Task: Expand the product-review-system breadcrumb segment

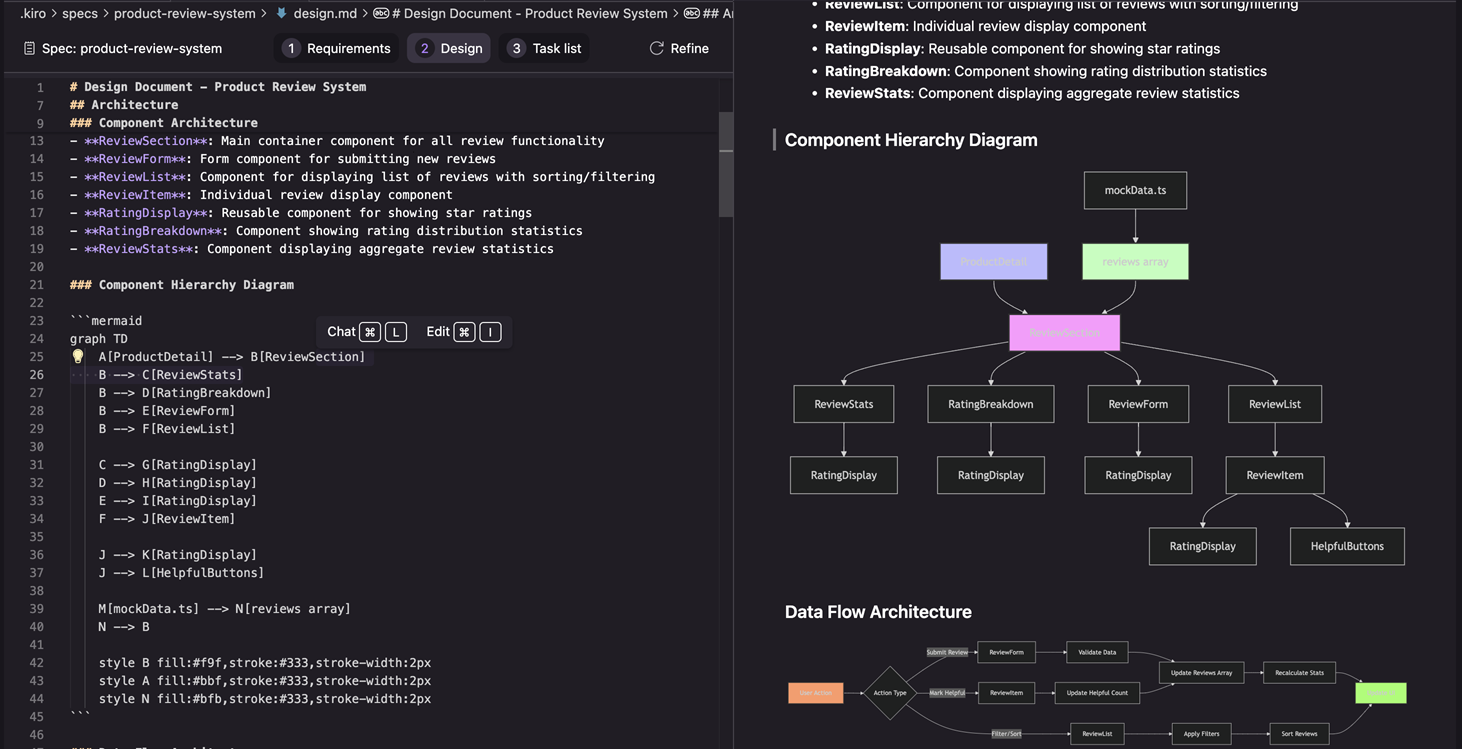Action: (184, 13)
